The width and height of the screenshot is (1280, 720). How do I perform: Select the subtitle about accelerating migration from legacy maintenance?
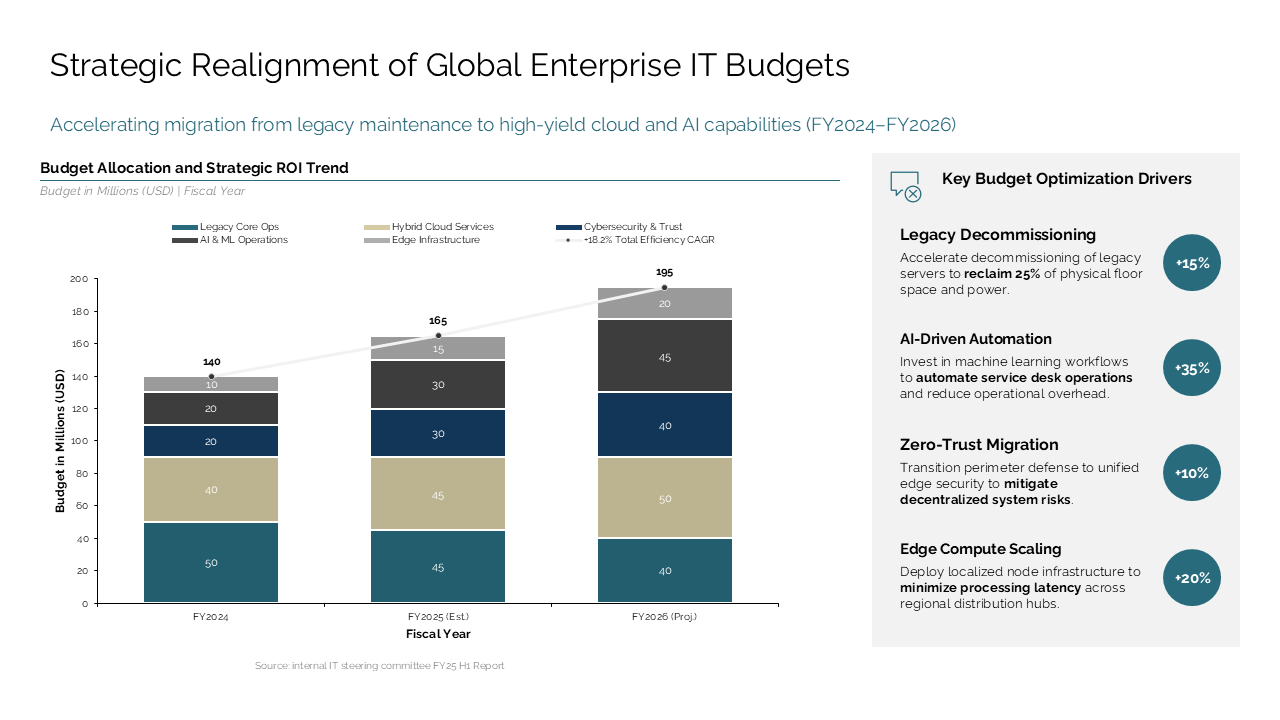click(503, 125)
